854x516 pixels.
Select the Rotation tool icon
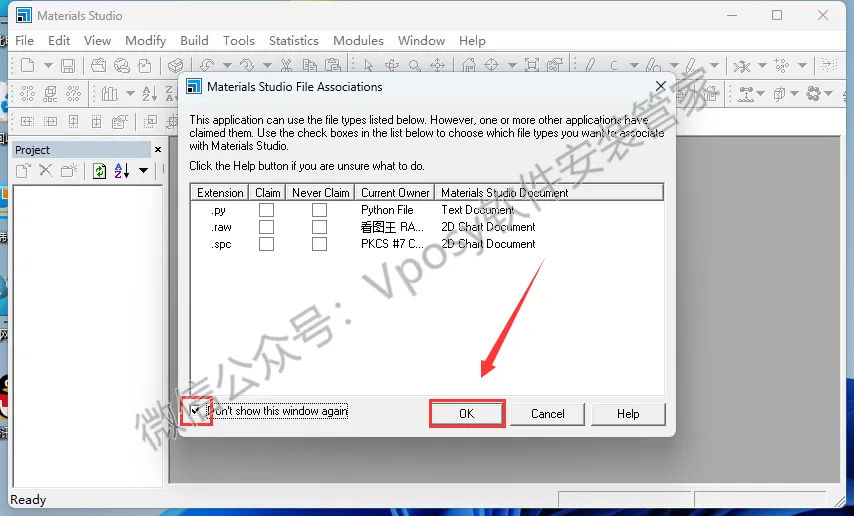(392, 66)
